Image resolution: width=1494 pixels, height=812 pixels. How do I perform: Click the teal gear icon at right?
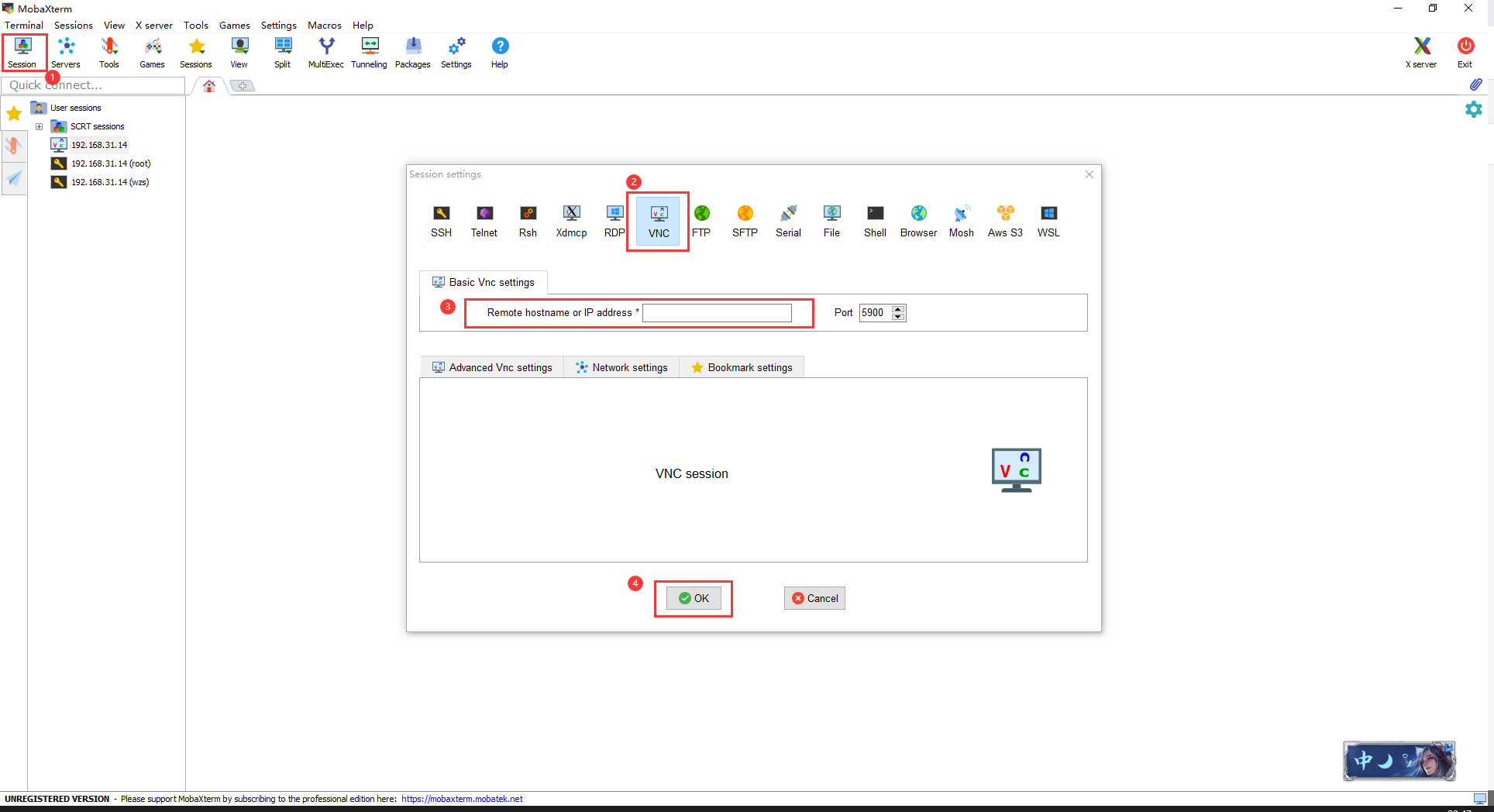1474,109
